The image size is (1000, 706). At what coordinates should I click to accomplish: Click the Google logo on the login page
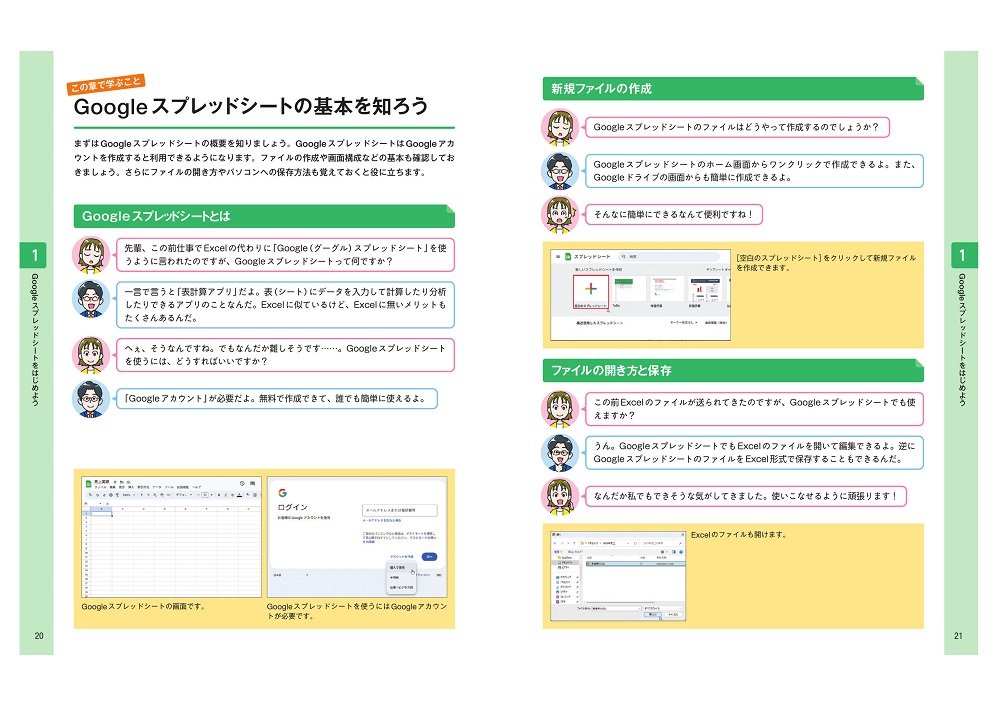[283, 493]
